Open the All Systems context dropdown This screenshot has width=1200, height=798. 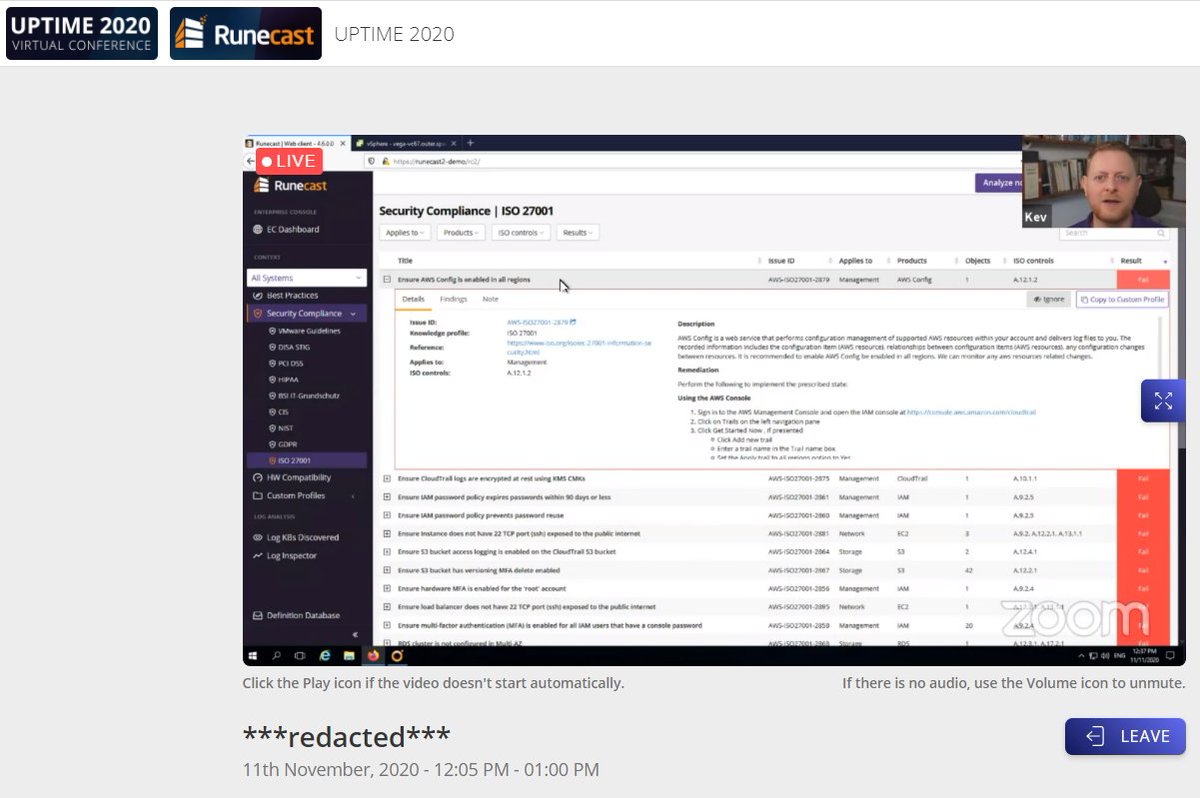pos(307,278)
